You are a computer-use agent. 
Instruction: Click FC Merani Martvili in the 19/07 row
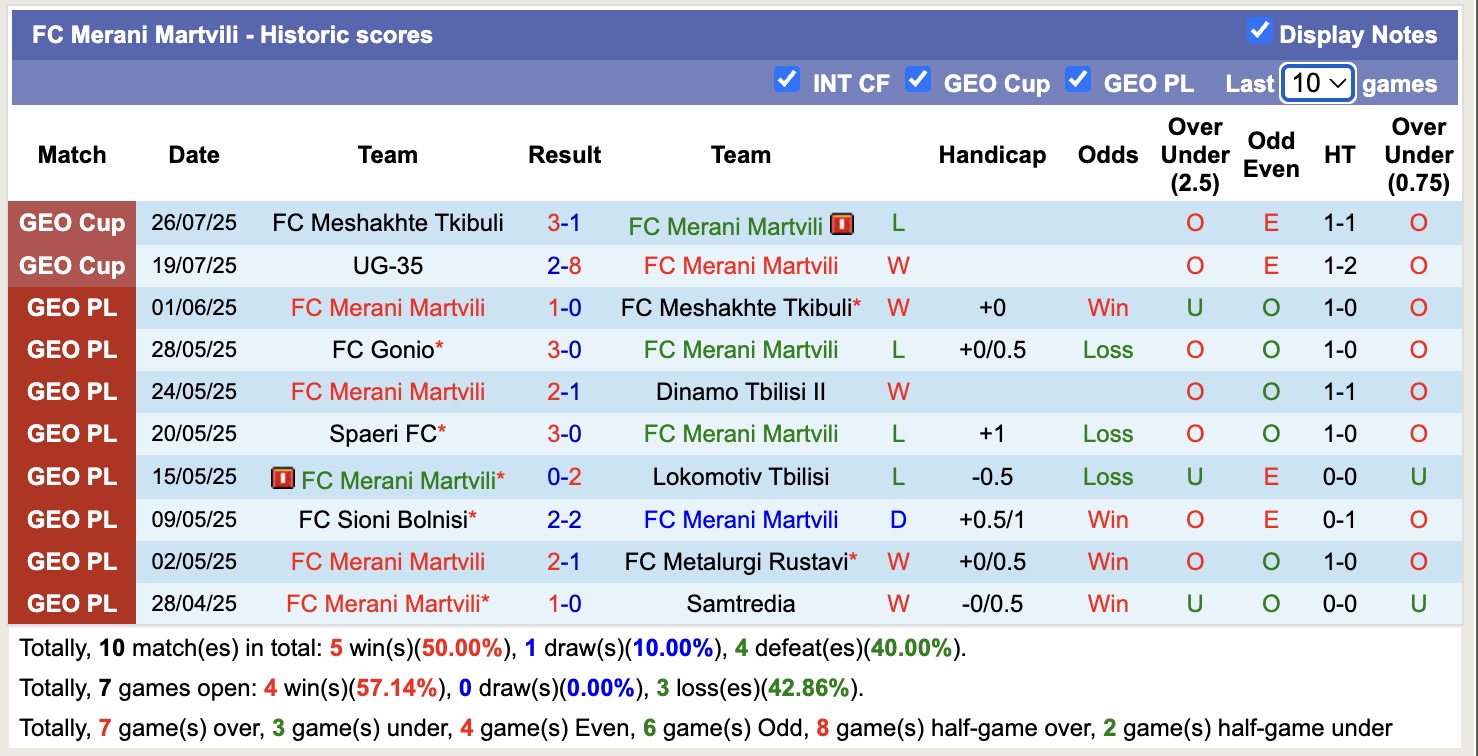tap(740, 265)
